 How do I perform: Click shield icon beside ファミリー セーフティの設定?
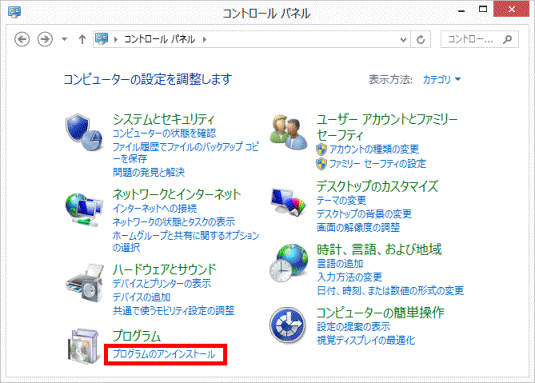tap(321, 164)
